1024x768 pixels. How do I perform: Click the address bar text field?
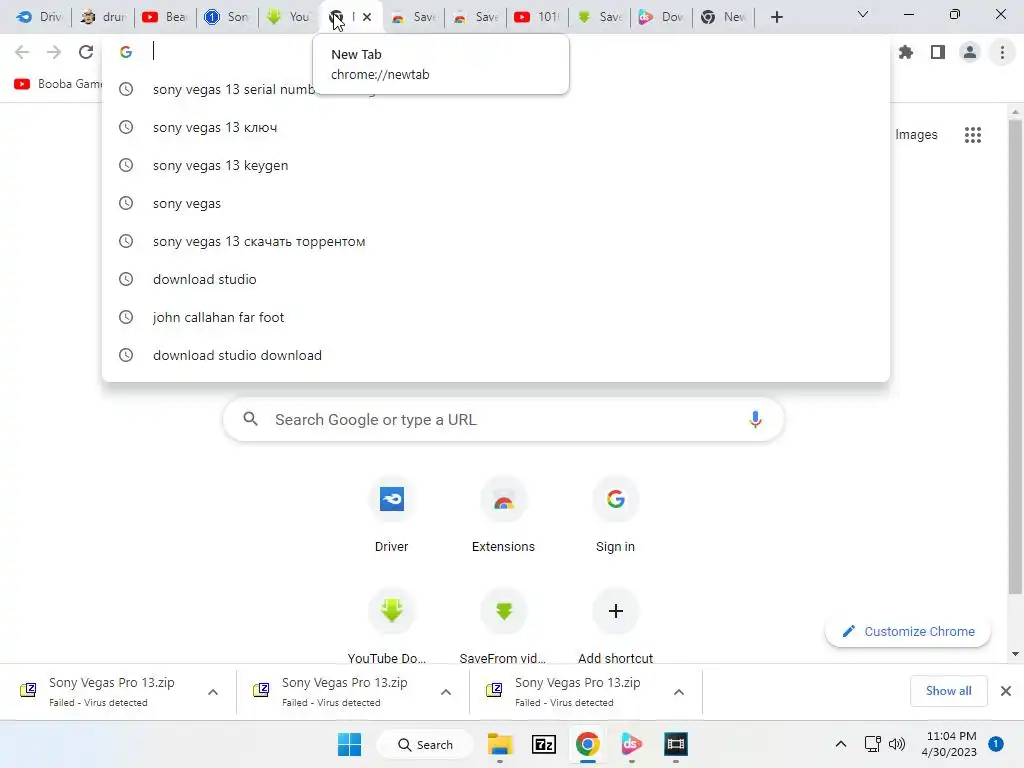tap(496, 52)
